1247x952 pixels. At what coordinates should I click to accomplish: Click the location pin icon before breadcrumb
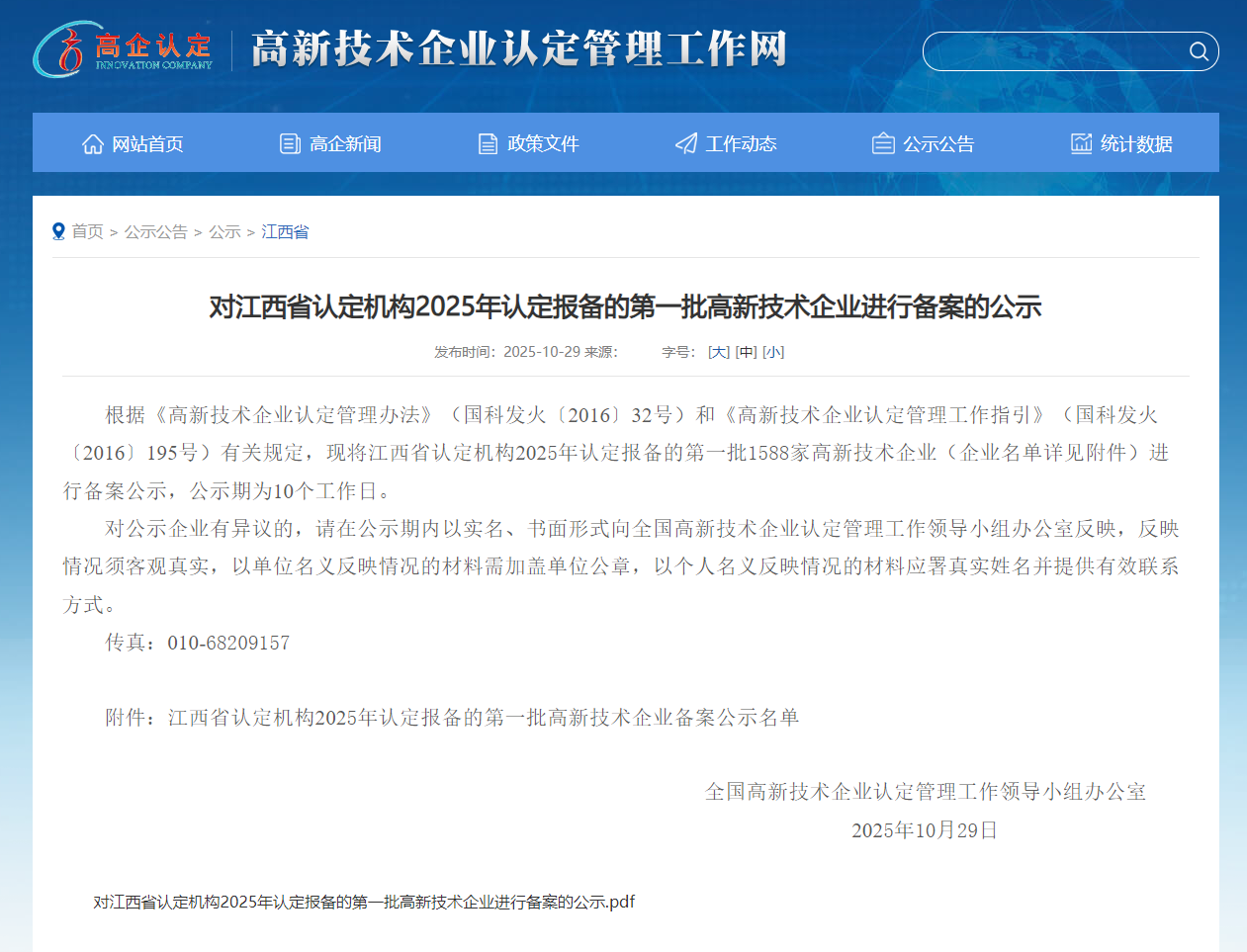click(x=58, y=230)
